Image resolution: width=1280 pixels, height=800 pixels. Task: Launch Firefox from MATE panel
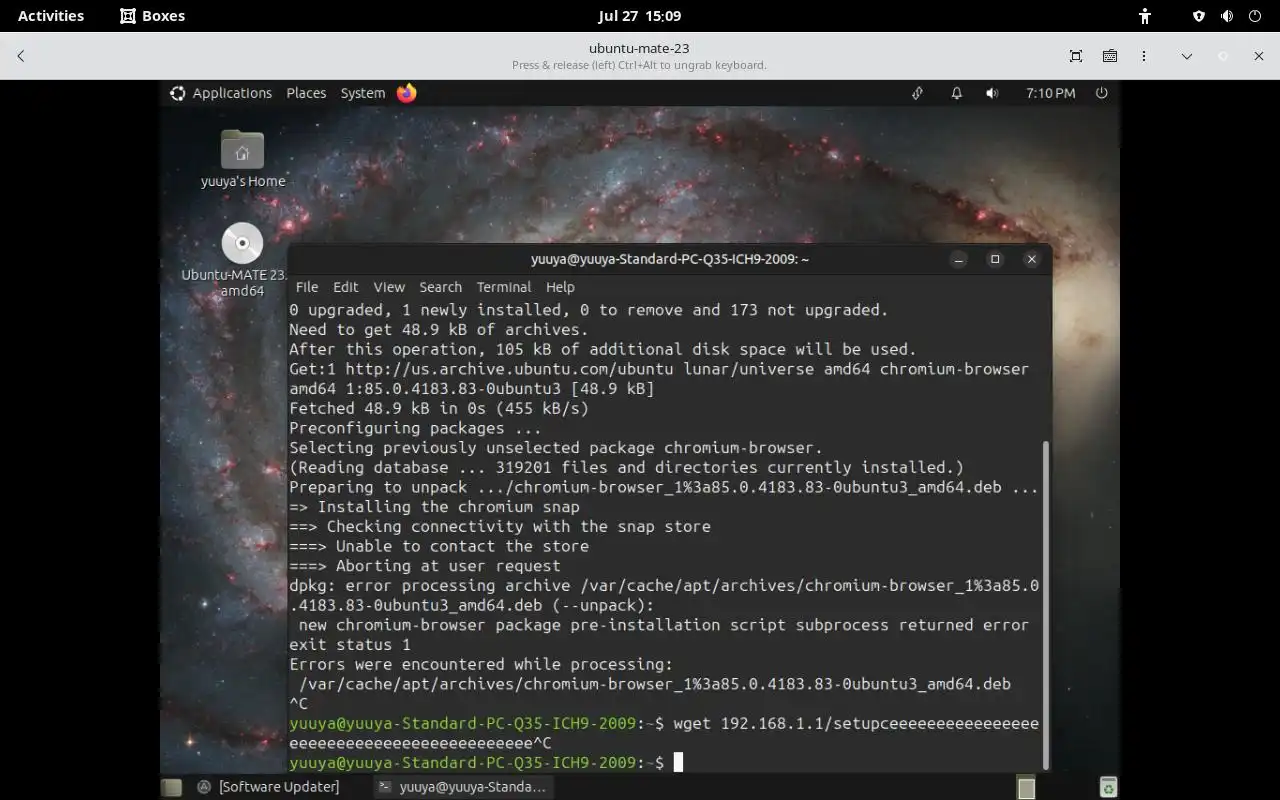[407, 93]
